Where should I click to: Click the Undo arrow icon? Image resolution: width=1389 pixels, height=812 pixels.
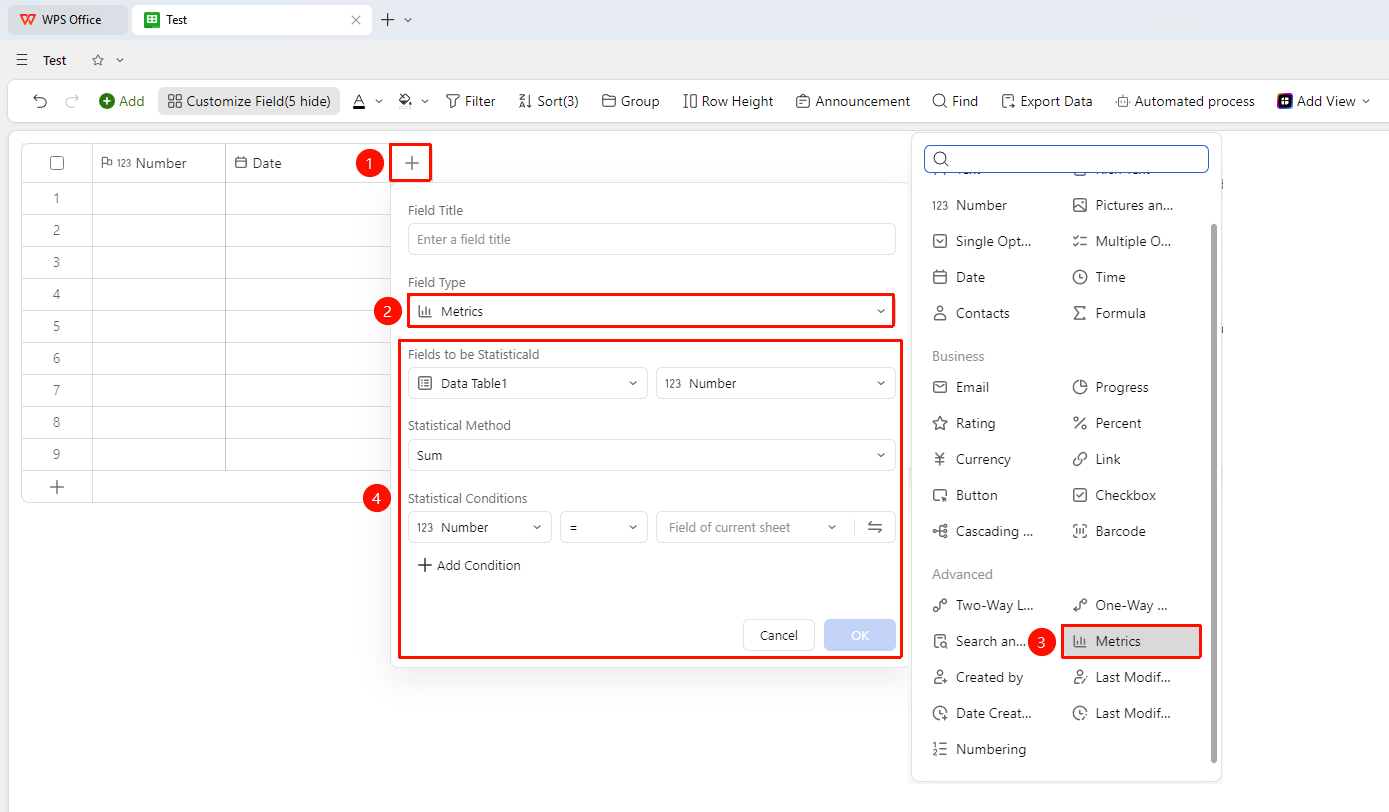40,101
